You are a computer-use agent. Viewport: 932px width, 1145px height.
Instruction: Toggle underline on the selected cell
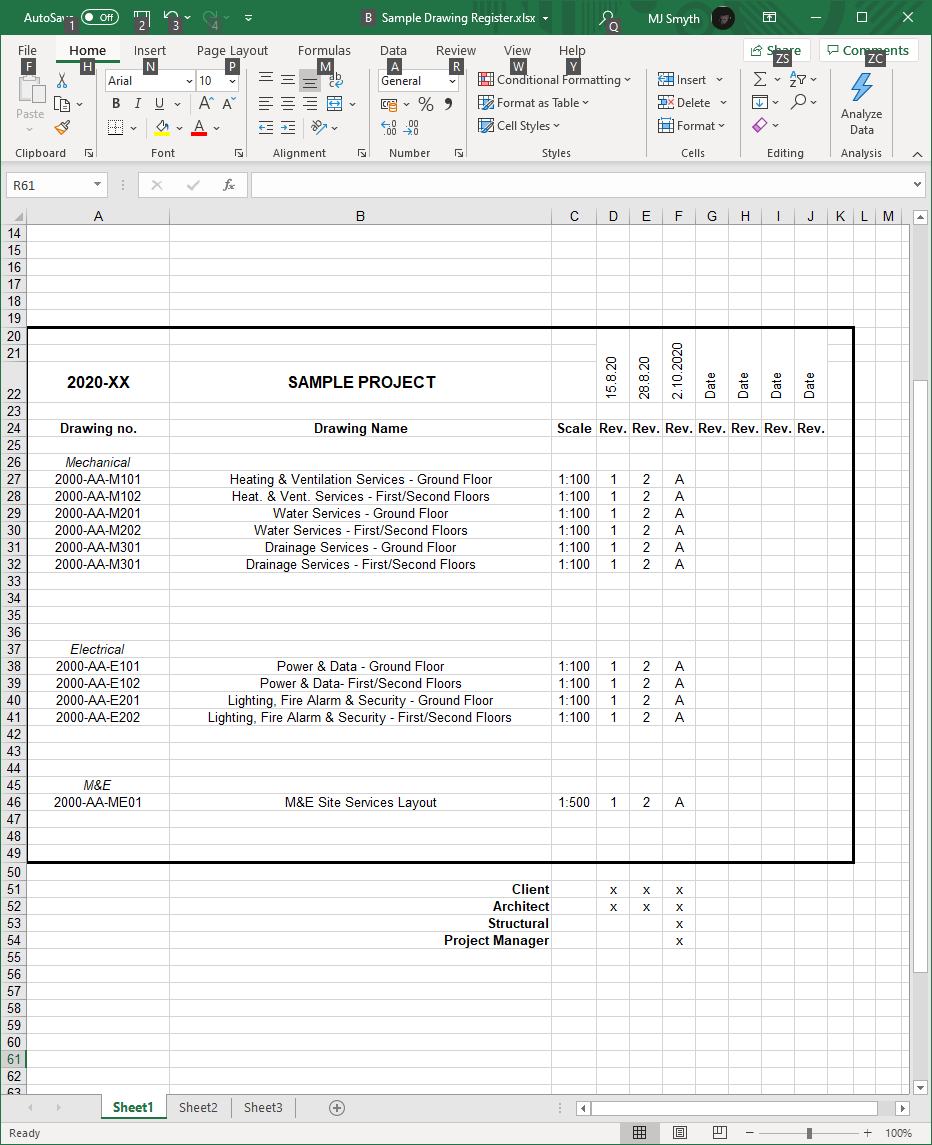pyautogui.click(x=158, y=103)
